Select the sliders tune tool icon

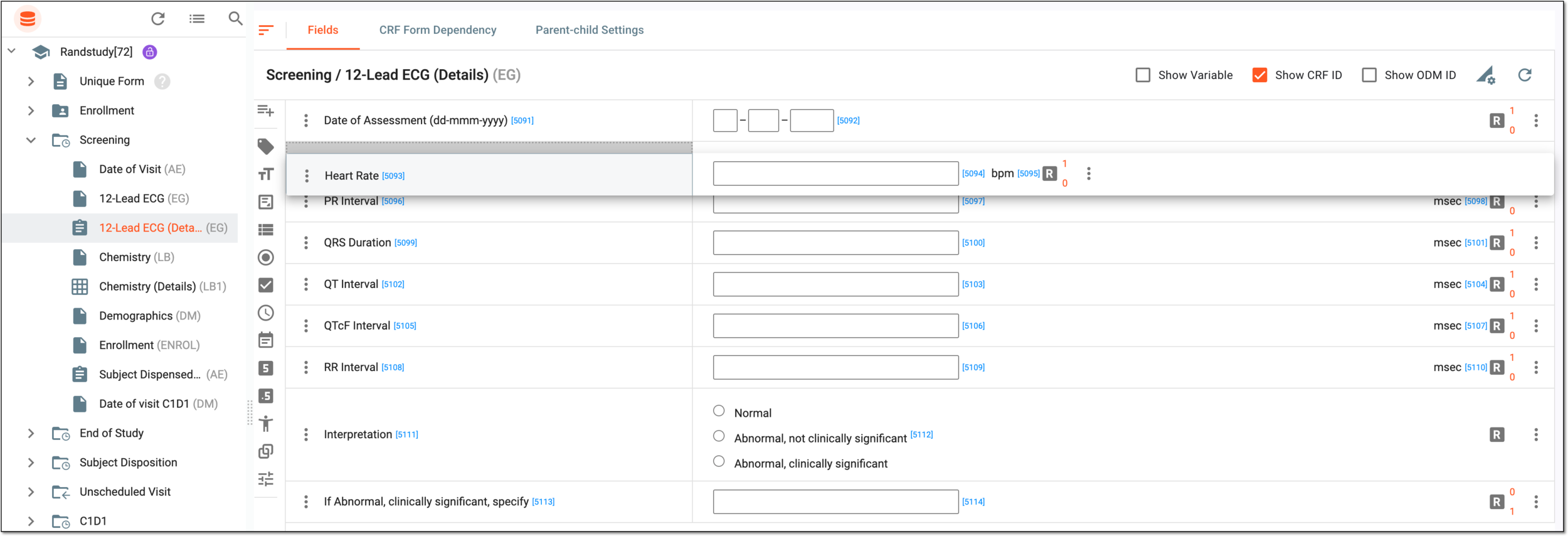(266, 480)
